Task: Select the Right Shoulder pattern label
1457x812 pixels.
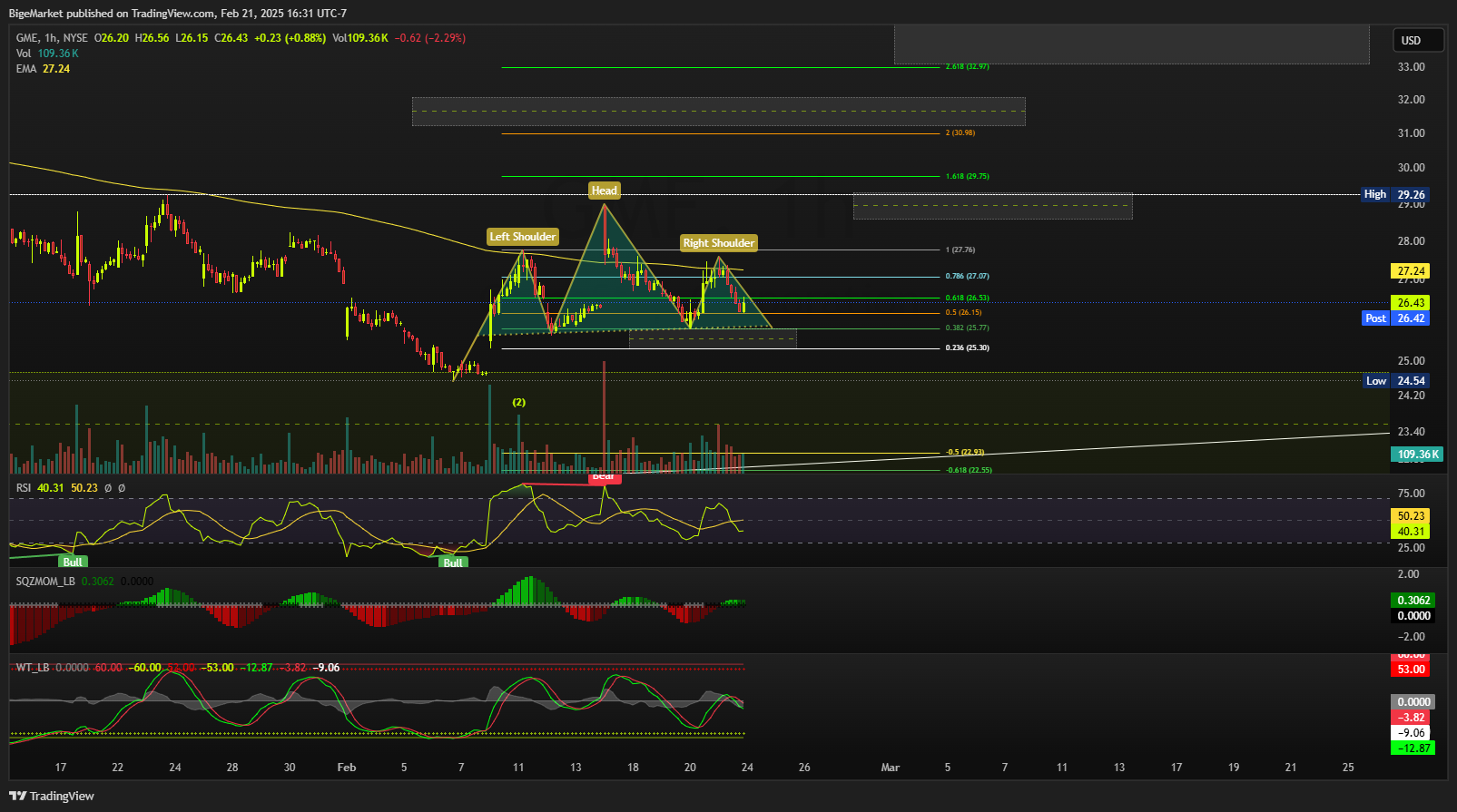Action: 719,243
